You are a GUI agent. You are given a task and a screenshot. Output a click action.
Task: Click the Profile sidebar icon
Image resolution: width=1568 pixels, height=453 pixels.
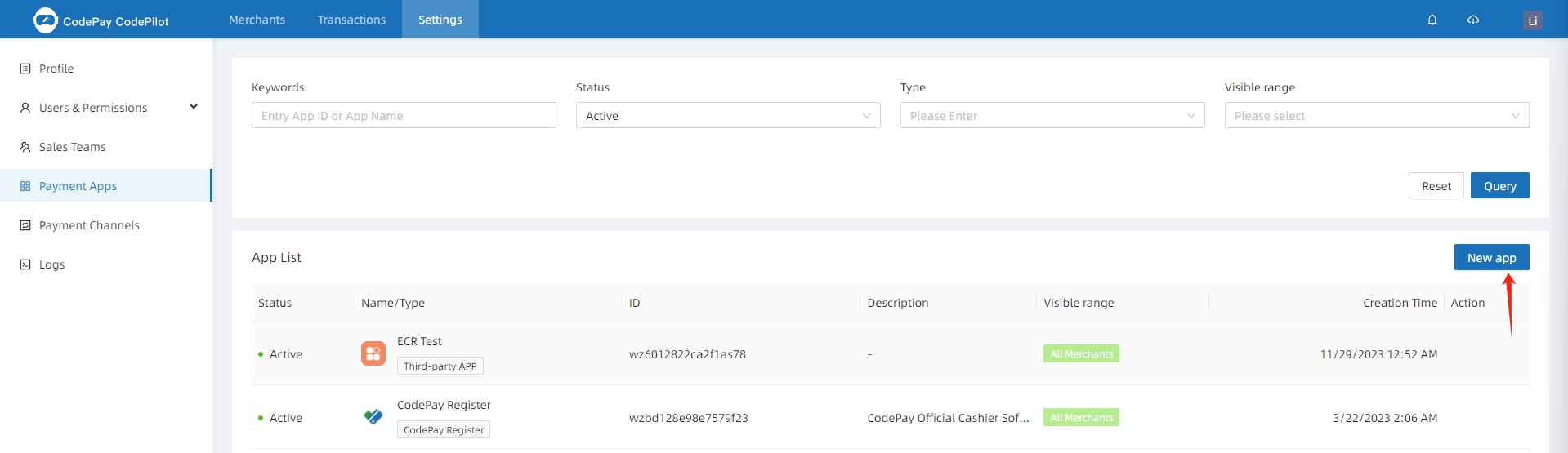click(x=25, y=69)
